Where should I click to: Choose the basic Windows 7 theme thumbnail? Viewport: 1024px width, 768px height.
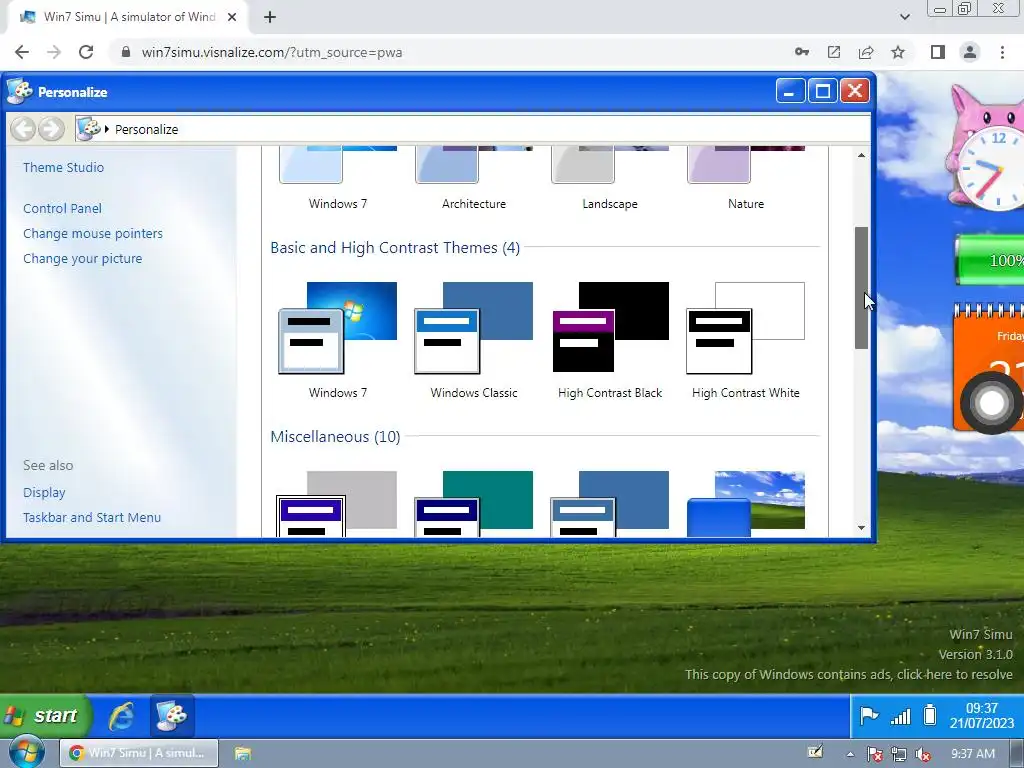pyautogui.click(x=338, y=328)
